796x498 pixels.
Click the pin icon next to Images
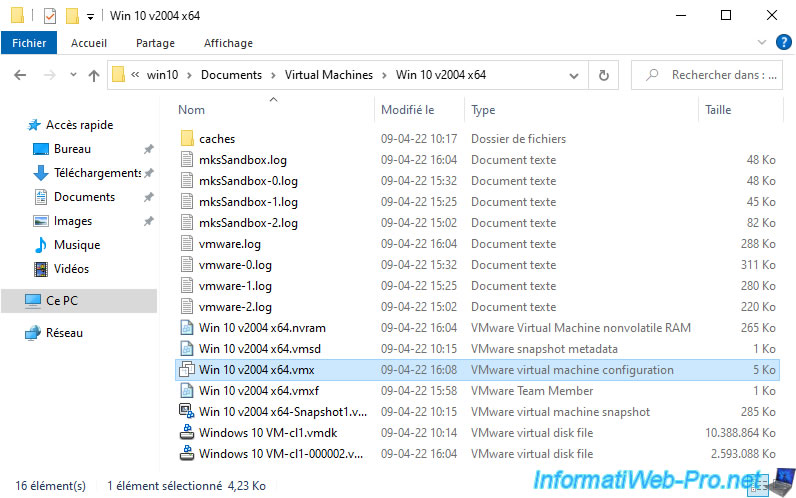tap(148, 221)
